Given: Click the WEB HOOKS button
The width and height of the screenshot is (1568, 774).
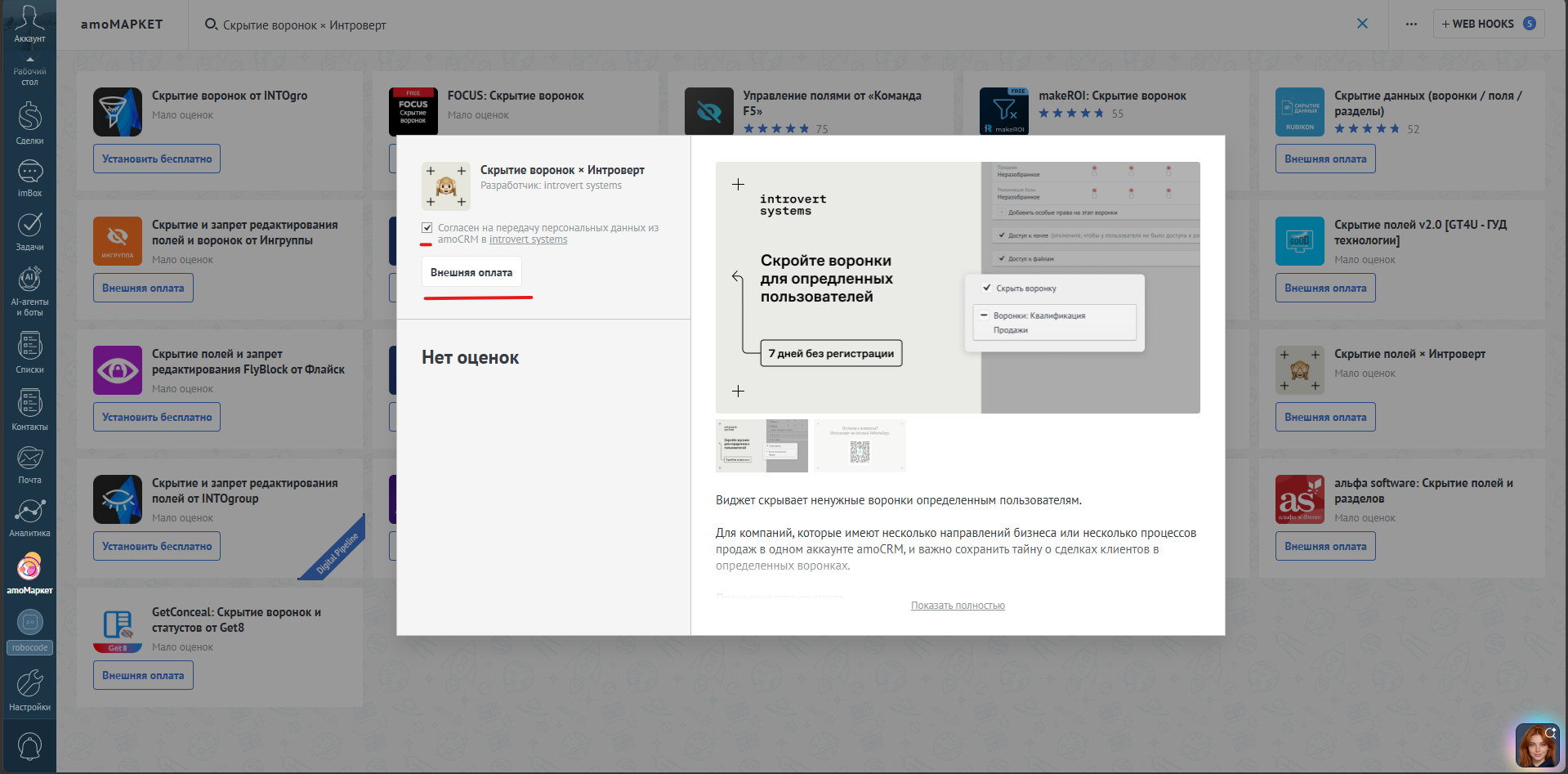Looking at the screenshot, I should click(1489, 24).
